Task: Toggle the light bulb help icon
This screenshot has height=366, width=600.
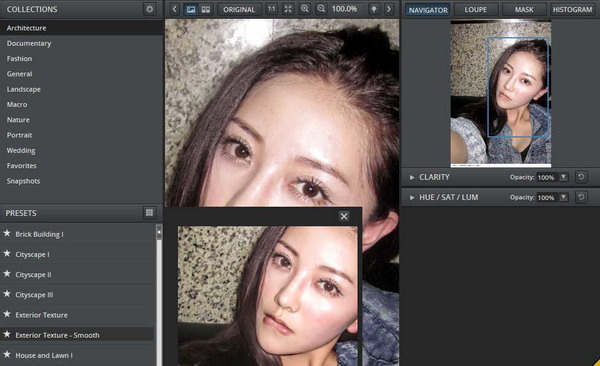Action: pos(374,9)
